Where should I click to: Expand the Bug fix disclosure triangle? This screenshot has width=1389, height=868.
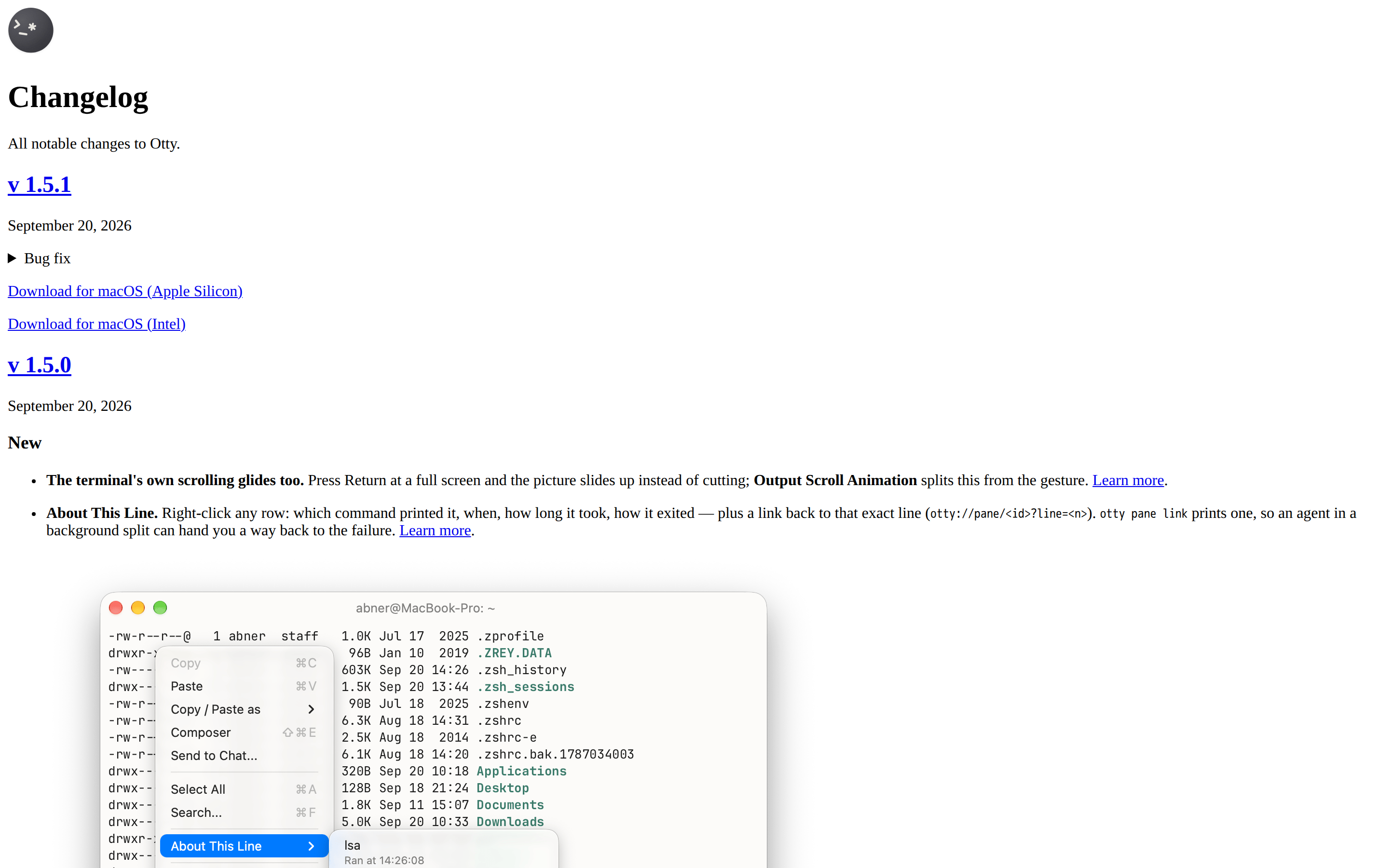point(12,258)
